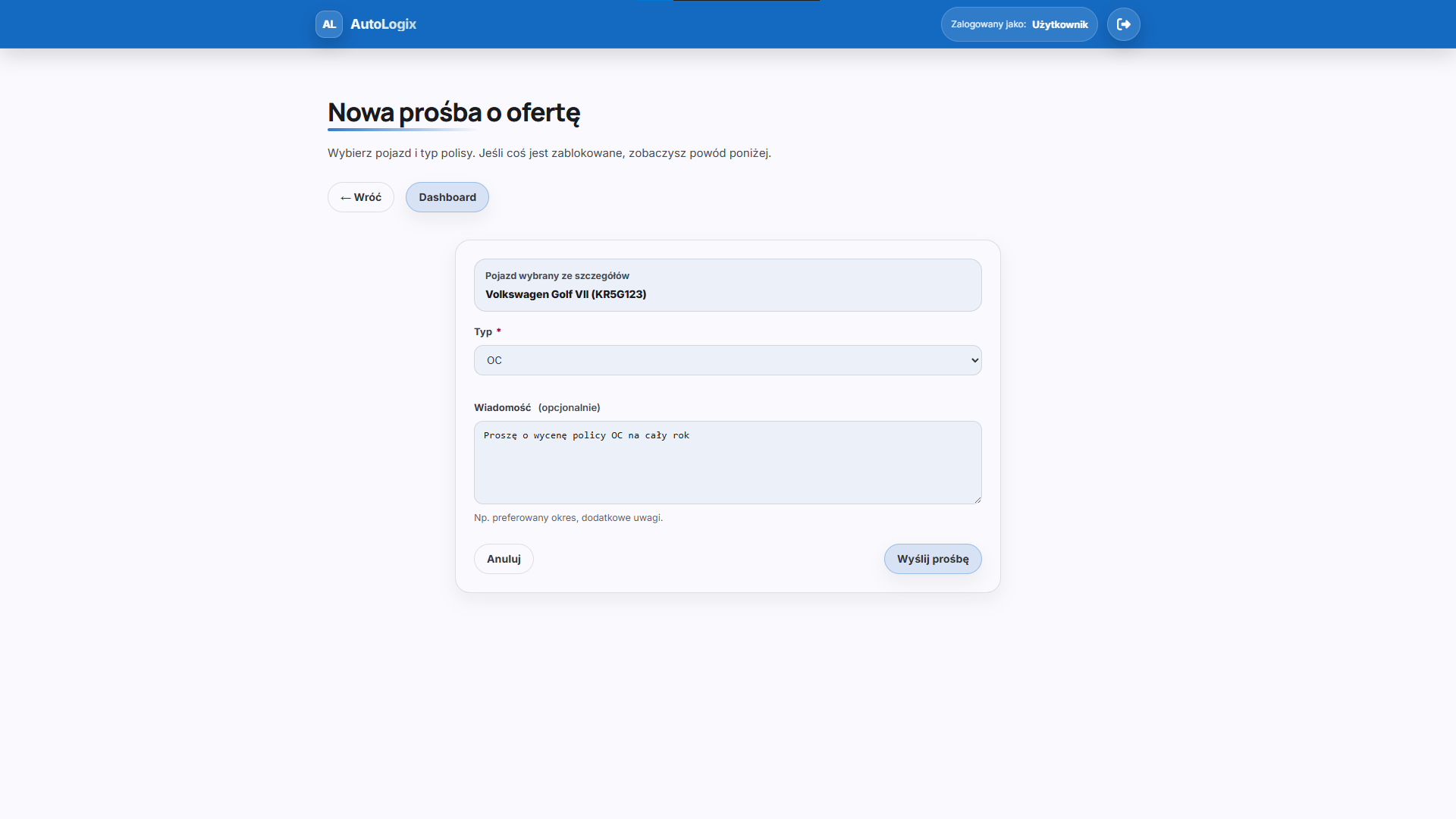Click the logout arrow icon

(1124, 24)
